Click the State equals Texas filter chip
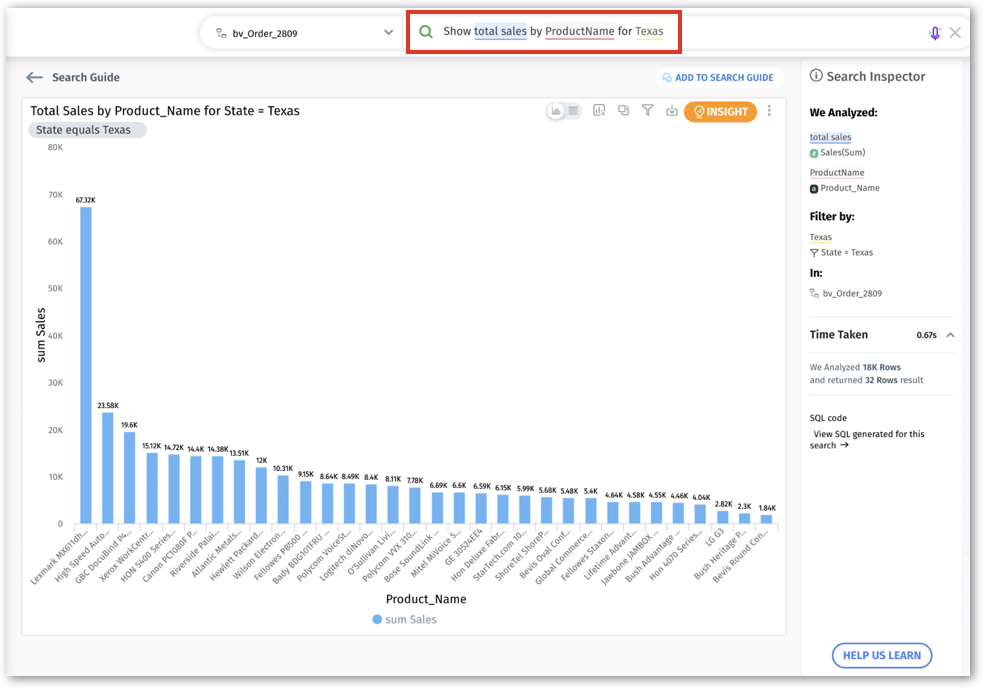984x688 pixels. (x=87, y=130)
